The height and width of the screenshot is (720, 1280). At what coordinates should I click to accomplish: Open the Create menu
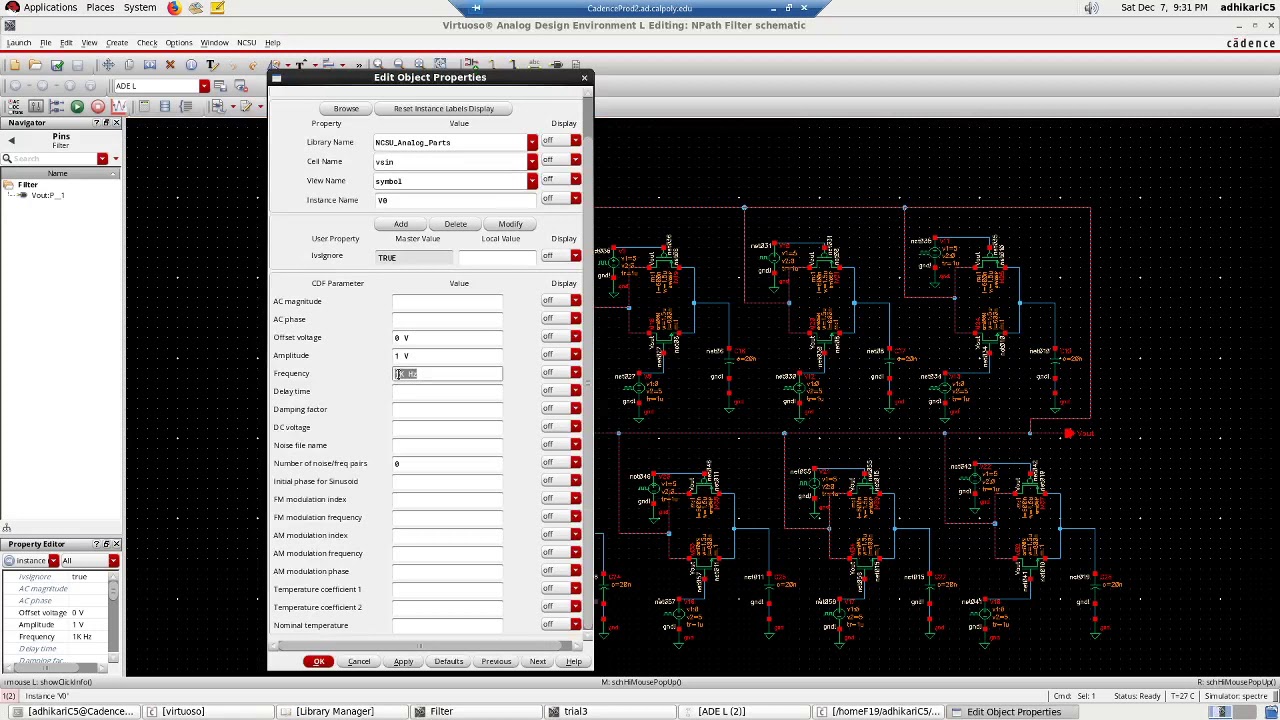[117, 43]
